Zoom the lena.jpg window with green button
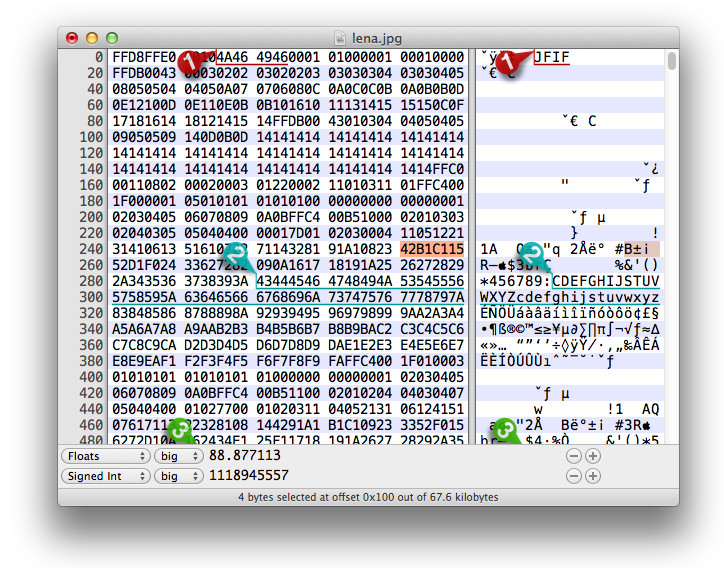This screenshot has width=724, height=568. pyautogui.click(x=112, y=38)
